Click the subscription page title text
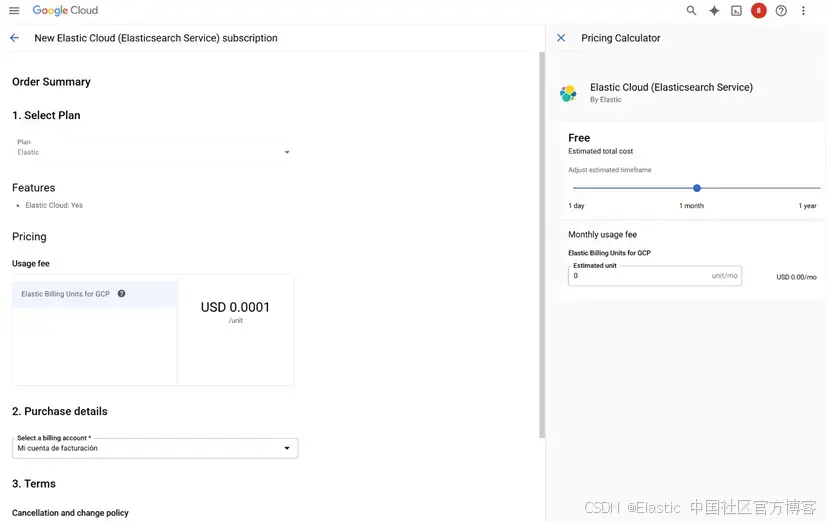This screenshot has width=828, height=523. pyautogui.click(x=156, y=38)
